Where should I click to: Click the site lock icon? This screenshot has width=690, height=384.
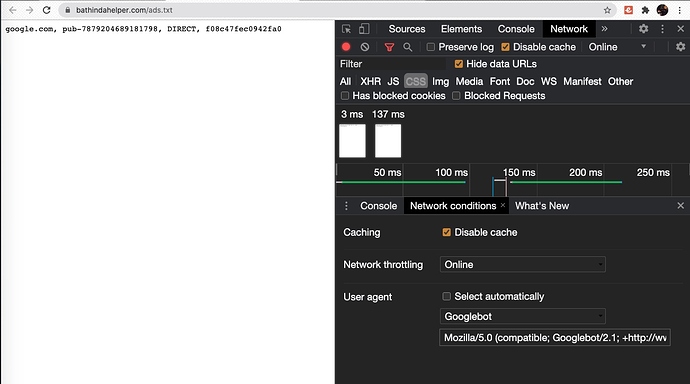(67, 10)
